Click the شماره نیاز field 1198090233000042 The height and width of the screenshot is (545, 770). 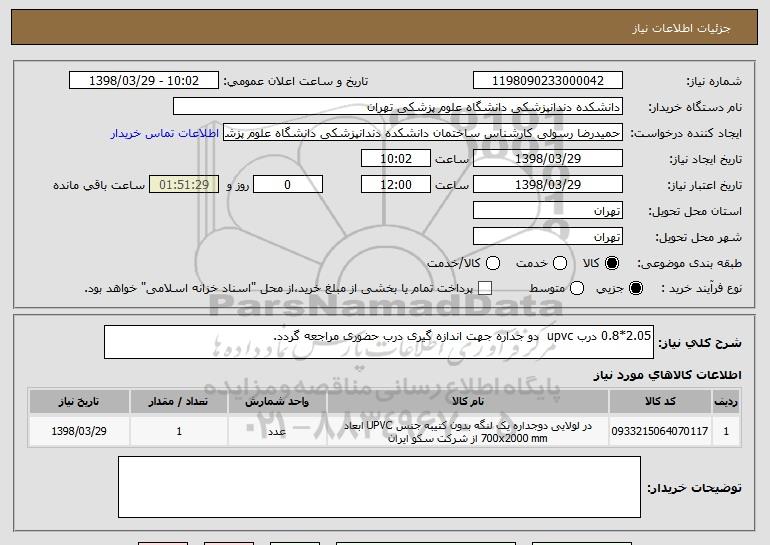(548, 81)
